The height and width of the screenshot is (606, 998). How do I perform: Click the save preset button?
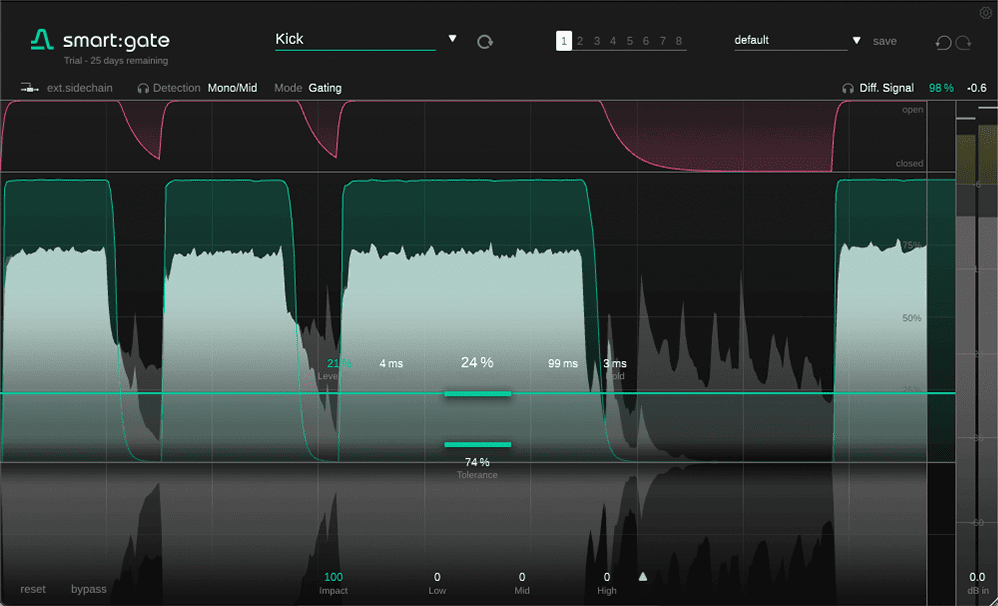click(885, 41)
